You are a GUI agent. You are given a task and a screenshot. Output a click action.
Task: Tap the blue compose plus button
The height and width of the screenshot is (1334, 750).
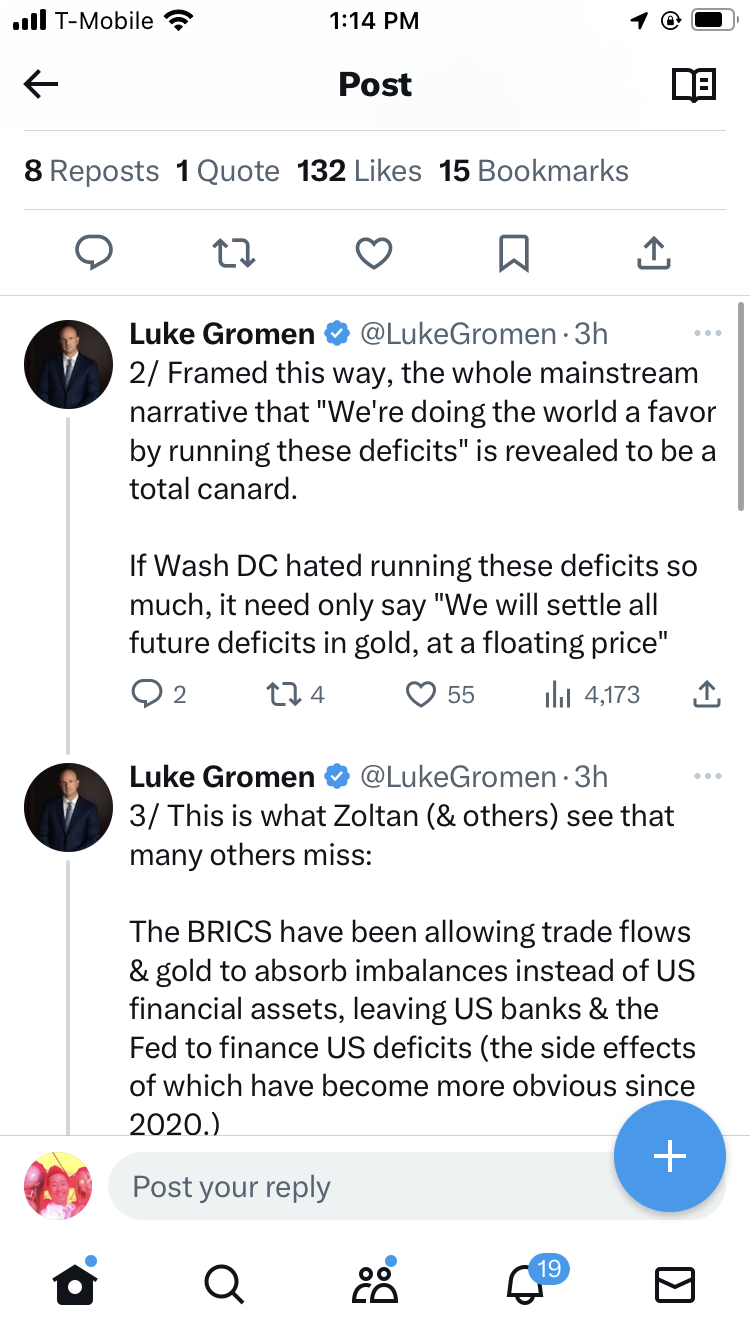[669, 1157]
